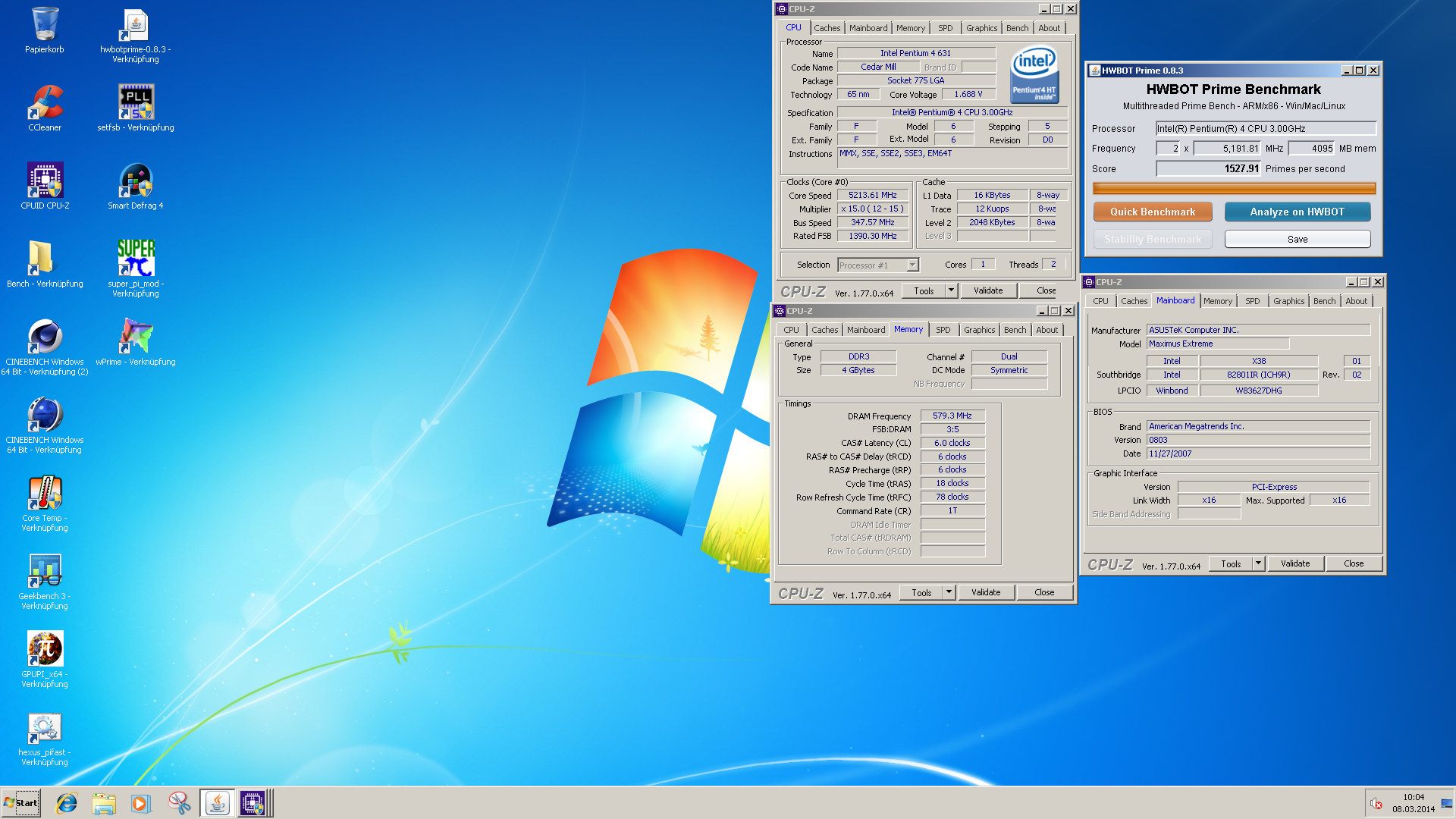Switch to Caches tab in top CPU-Z window
The height and width of the screenshot is (819, 1456).
coord(827,28)
